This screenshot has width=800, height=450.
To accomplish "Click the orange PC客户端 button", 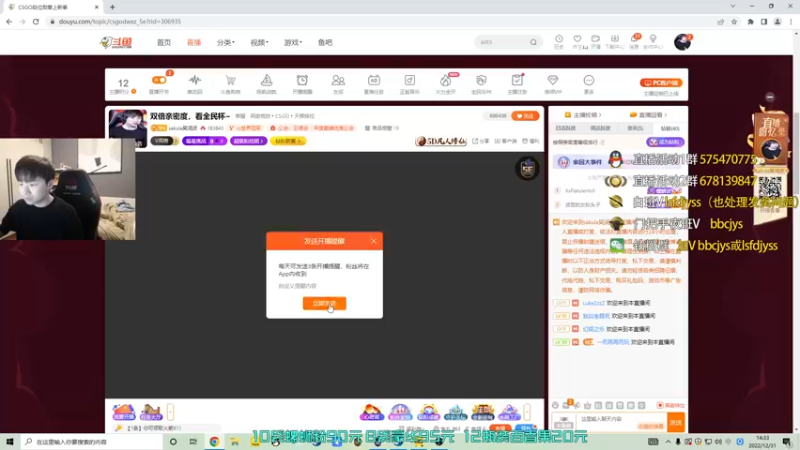I will tap(661, 83).
